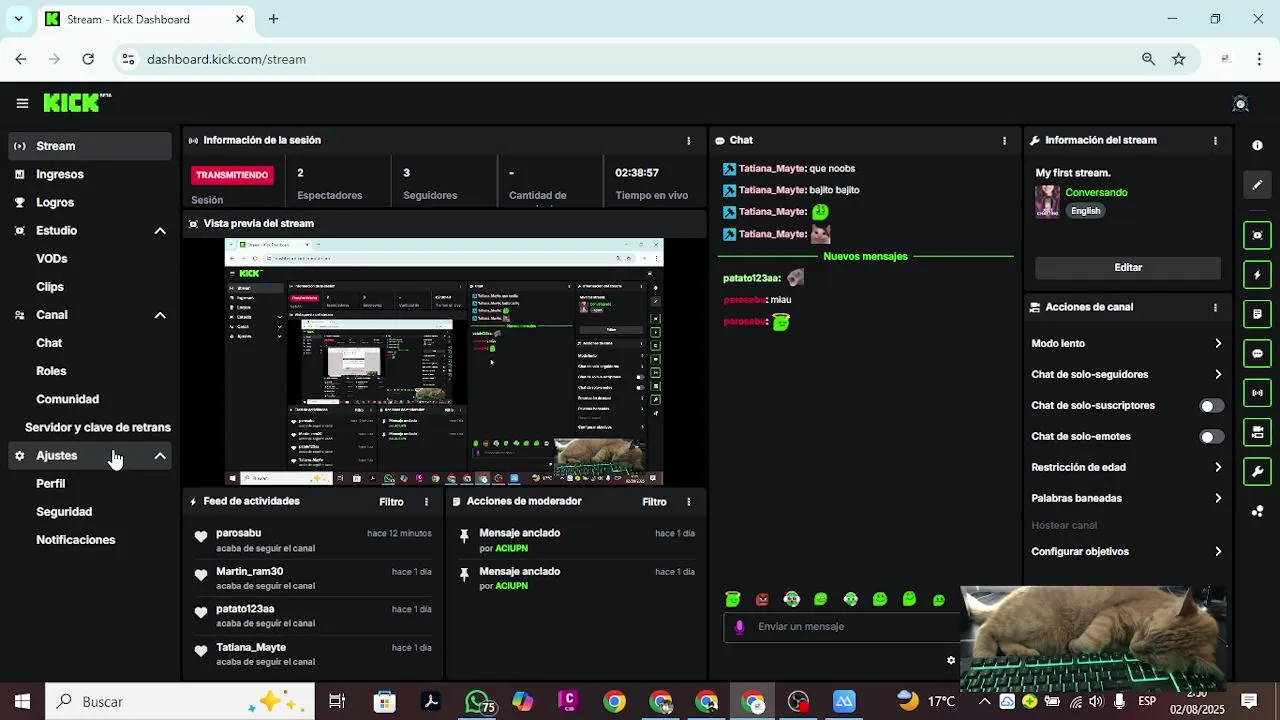Open the user avatar menu at top right
The height and width of the screenshot is (720, 1280).
click(x=1241, y=104)
